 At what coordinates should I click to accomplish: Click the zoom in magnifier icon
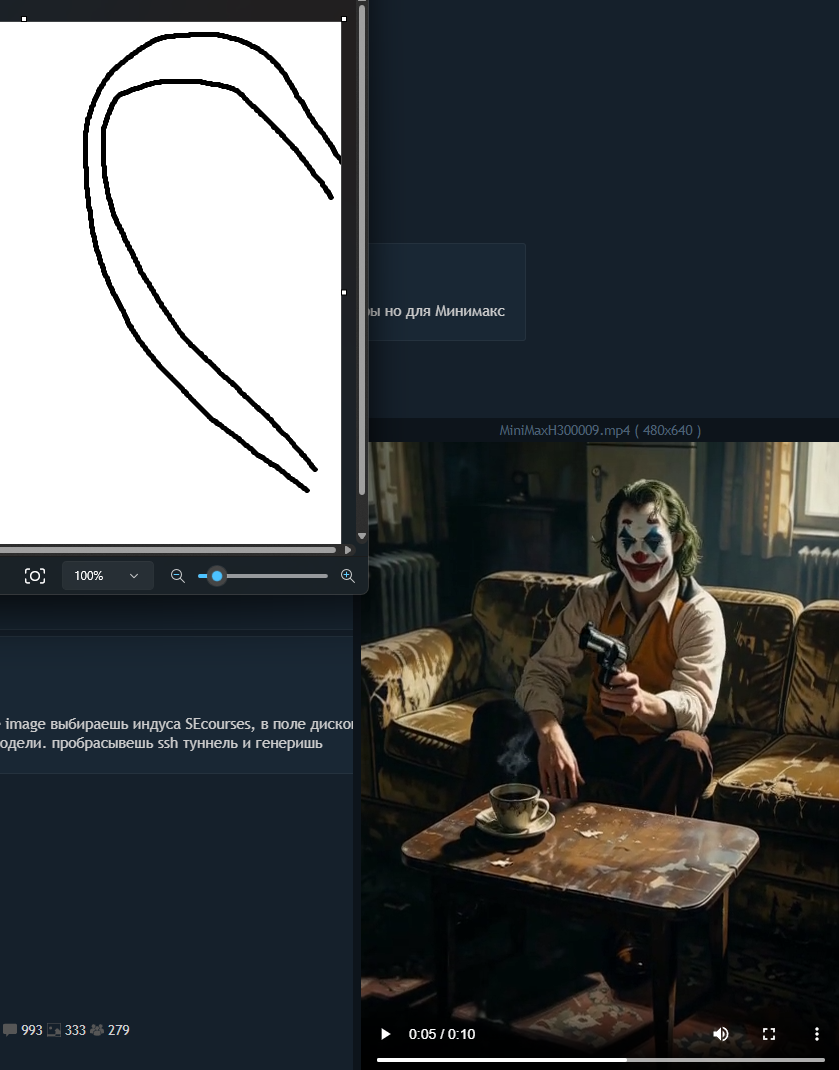pos(347,576)
